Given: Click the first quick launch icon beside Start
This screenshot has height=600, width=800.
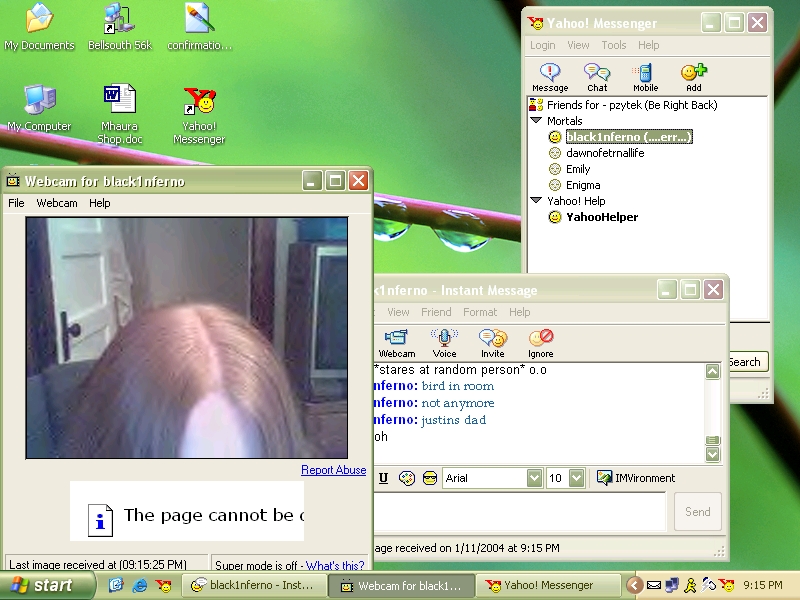Looking at the screenshot, I should (x=116, y=585).
